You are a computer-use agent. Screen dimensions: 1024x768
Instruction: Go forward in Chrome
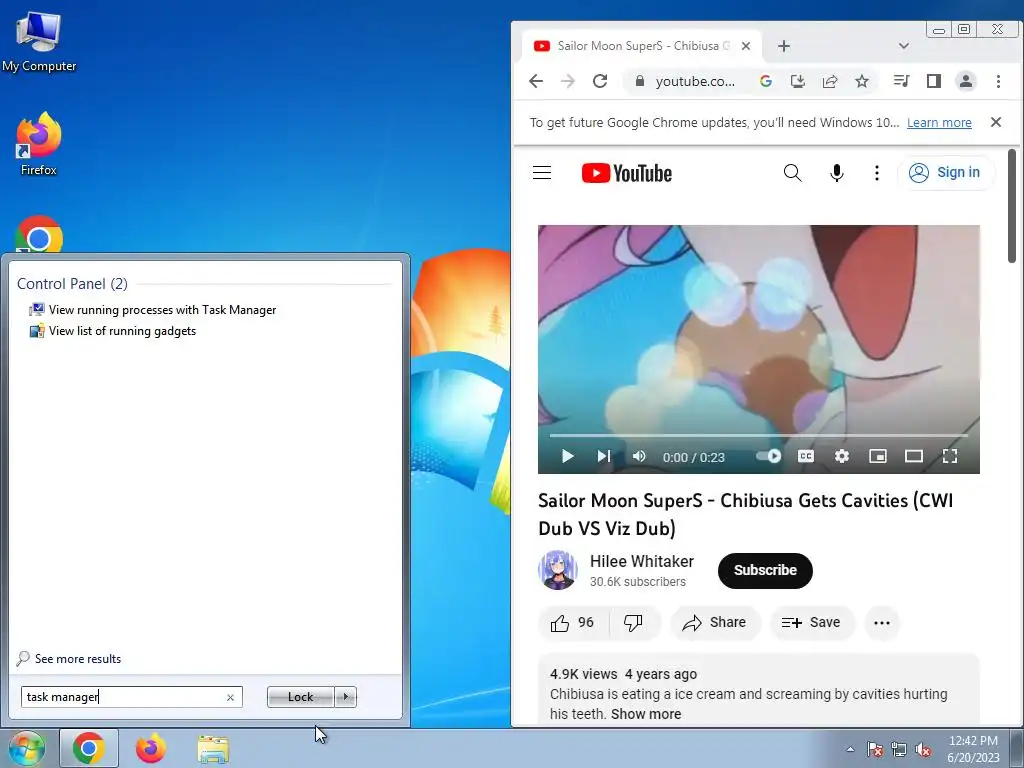[568, 81]
